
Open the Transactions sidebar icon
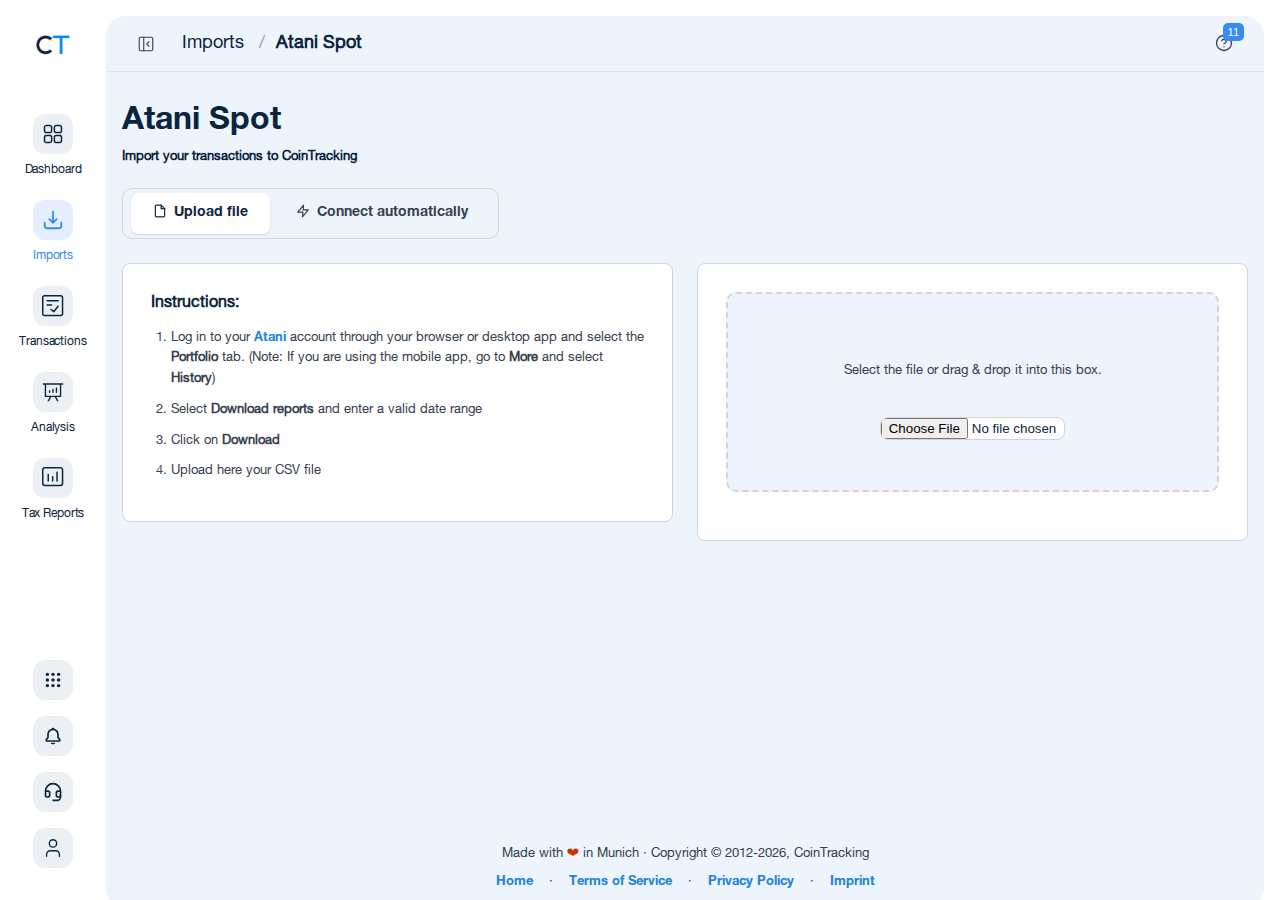pyautogui.click(x=53, y=306)
